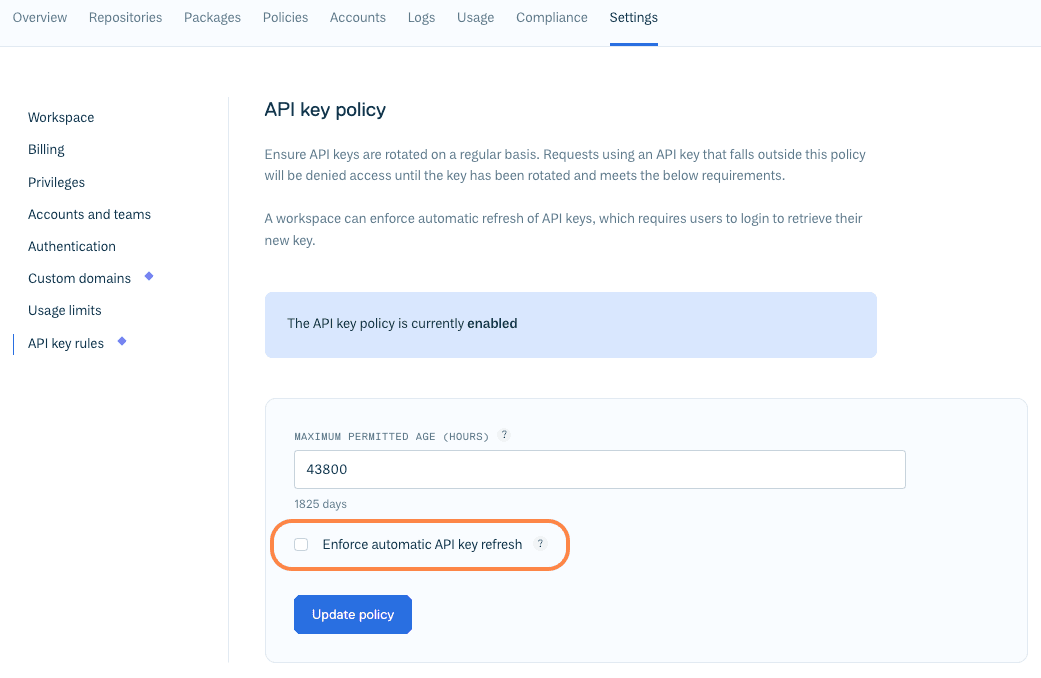1041x678 pixels.
Task: Click the 'API key policy' heading
Action: coord(325,110)
